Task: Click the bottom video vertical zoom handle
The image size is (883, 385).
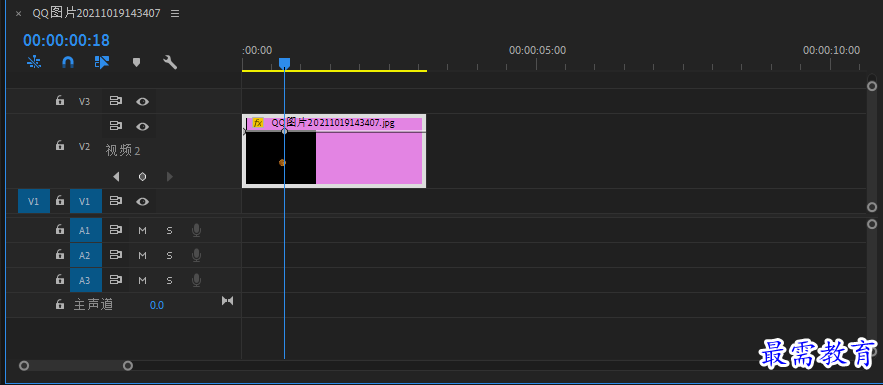Action: pyautogui.click(x=872, y=207)
